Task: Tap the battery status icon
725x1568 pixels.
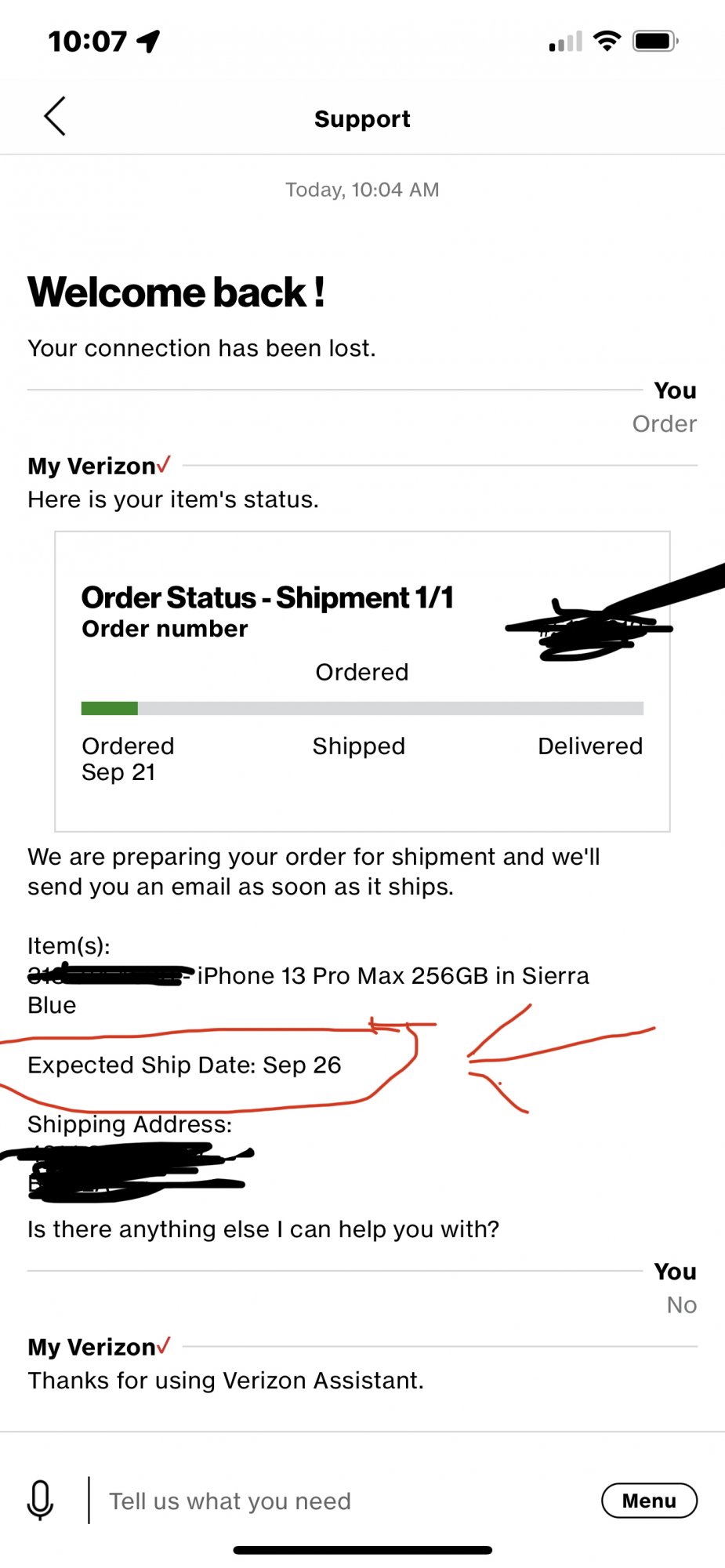Action: (x=656, y=41)
